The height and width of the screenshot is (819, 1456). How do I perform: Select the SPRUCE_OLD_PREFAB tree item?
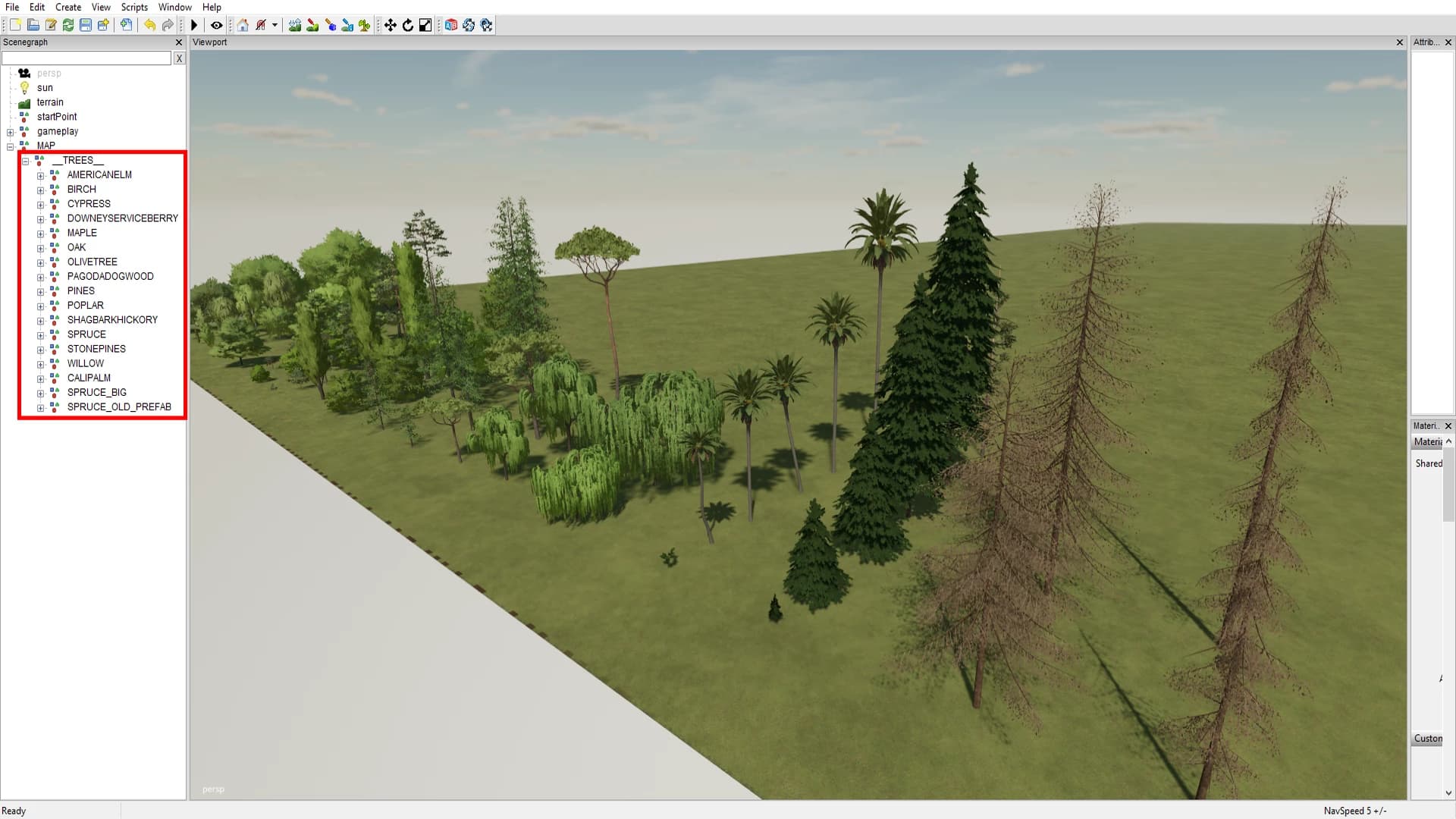click(119, 407)
